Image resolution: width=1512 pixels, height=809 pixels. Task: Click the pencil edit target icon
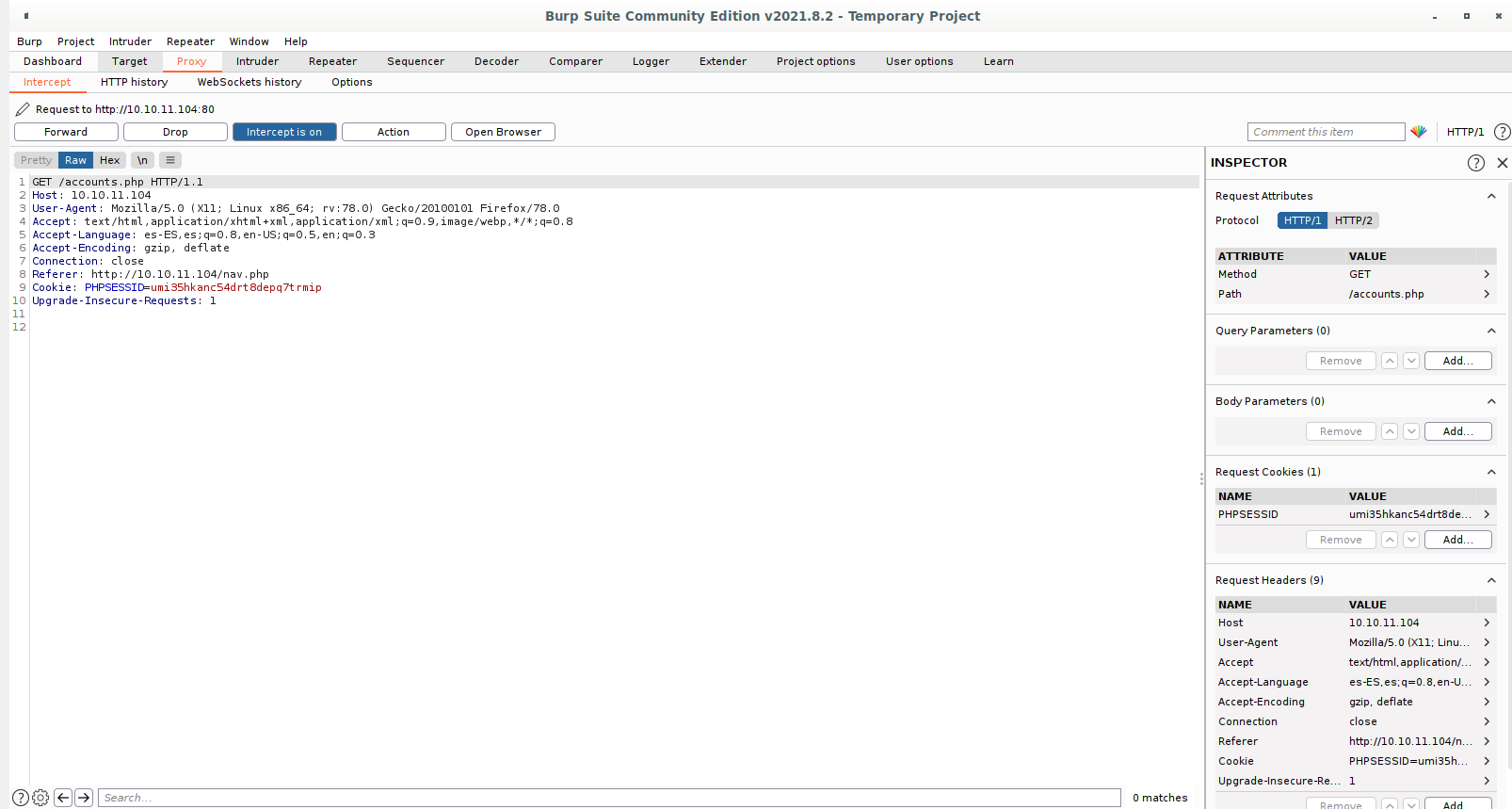pyautogui.click(x=23, y=109)
